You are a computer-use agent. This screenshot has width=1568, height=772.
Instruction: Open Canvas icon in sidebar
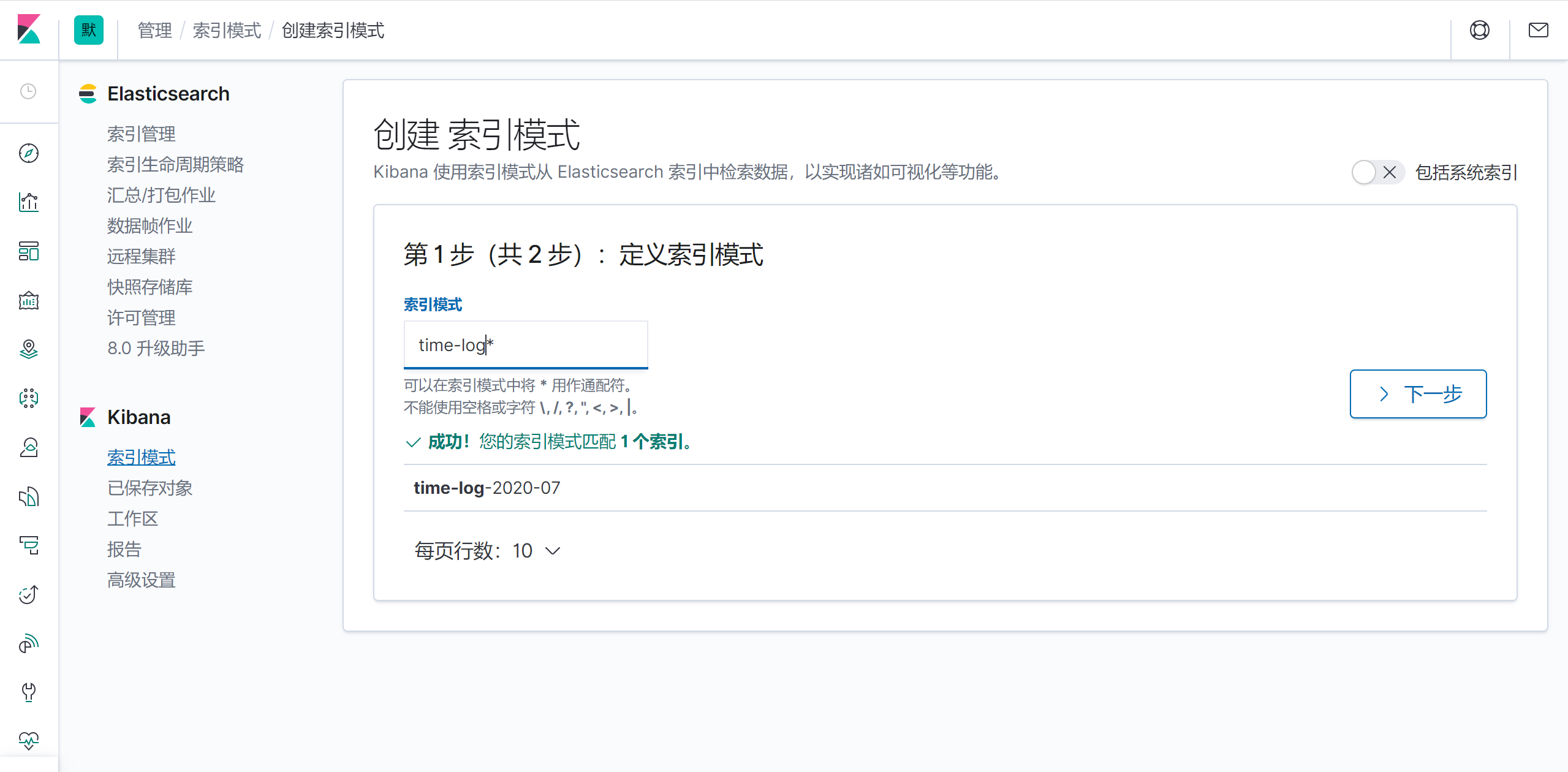[29, 300]
